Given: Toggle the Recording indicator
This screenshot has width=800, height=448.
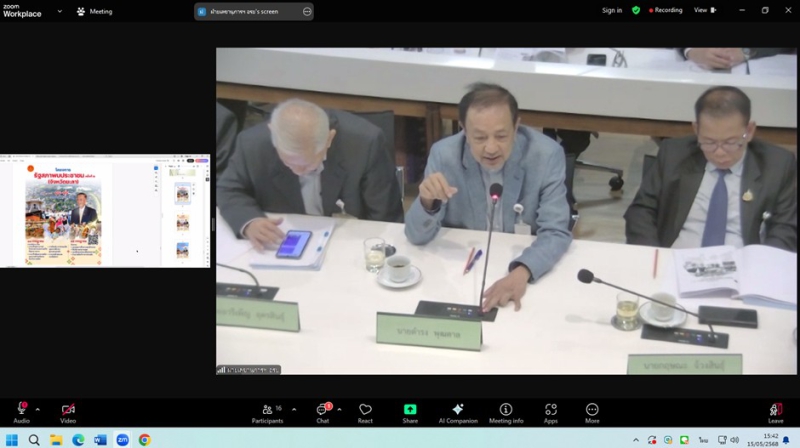Looking at the screenshot, I should (665, 10).
